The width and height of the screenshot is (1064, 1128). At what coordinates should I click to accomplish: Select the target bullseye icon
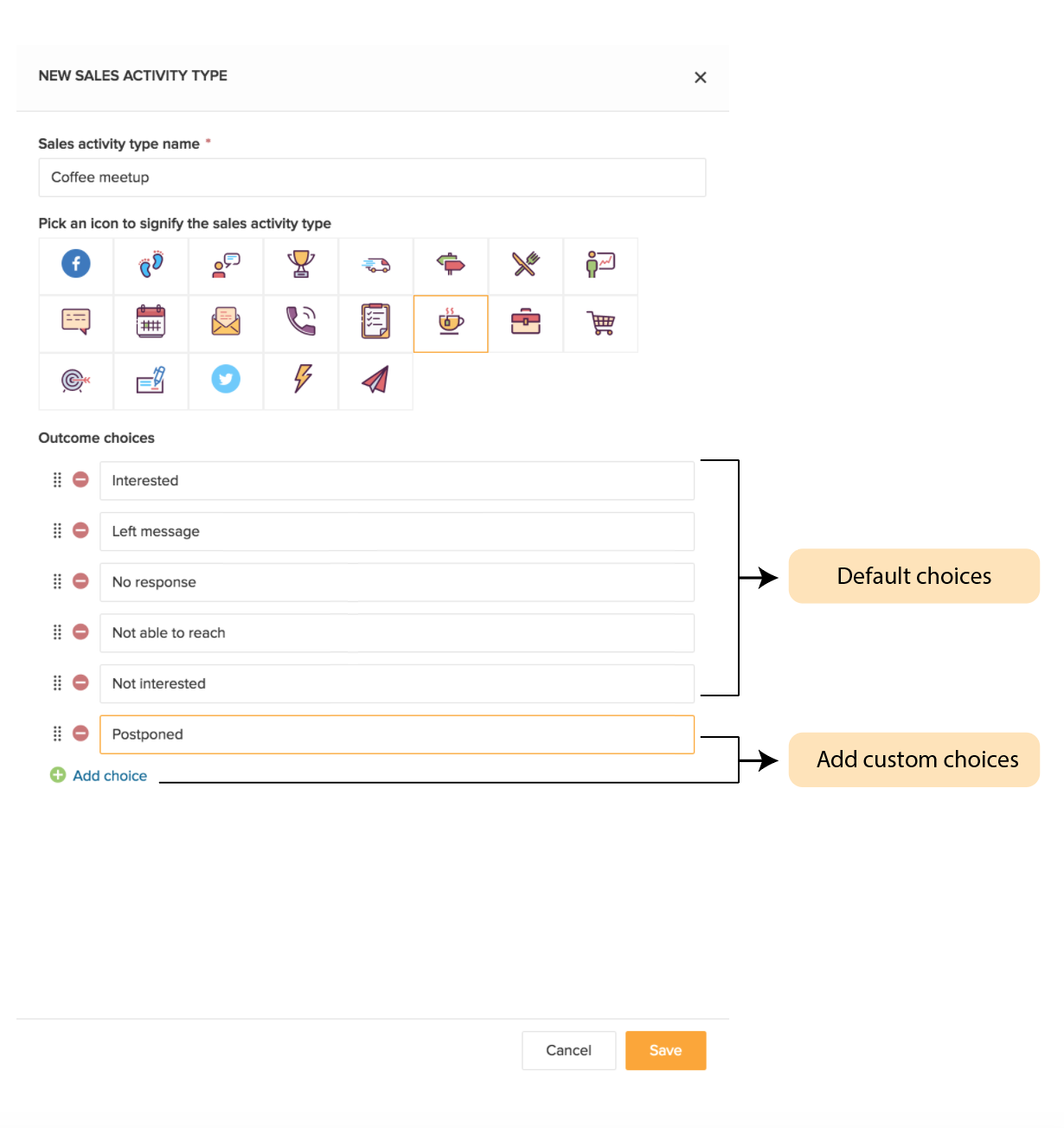pos(75,380)
